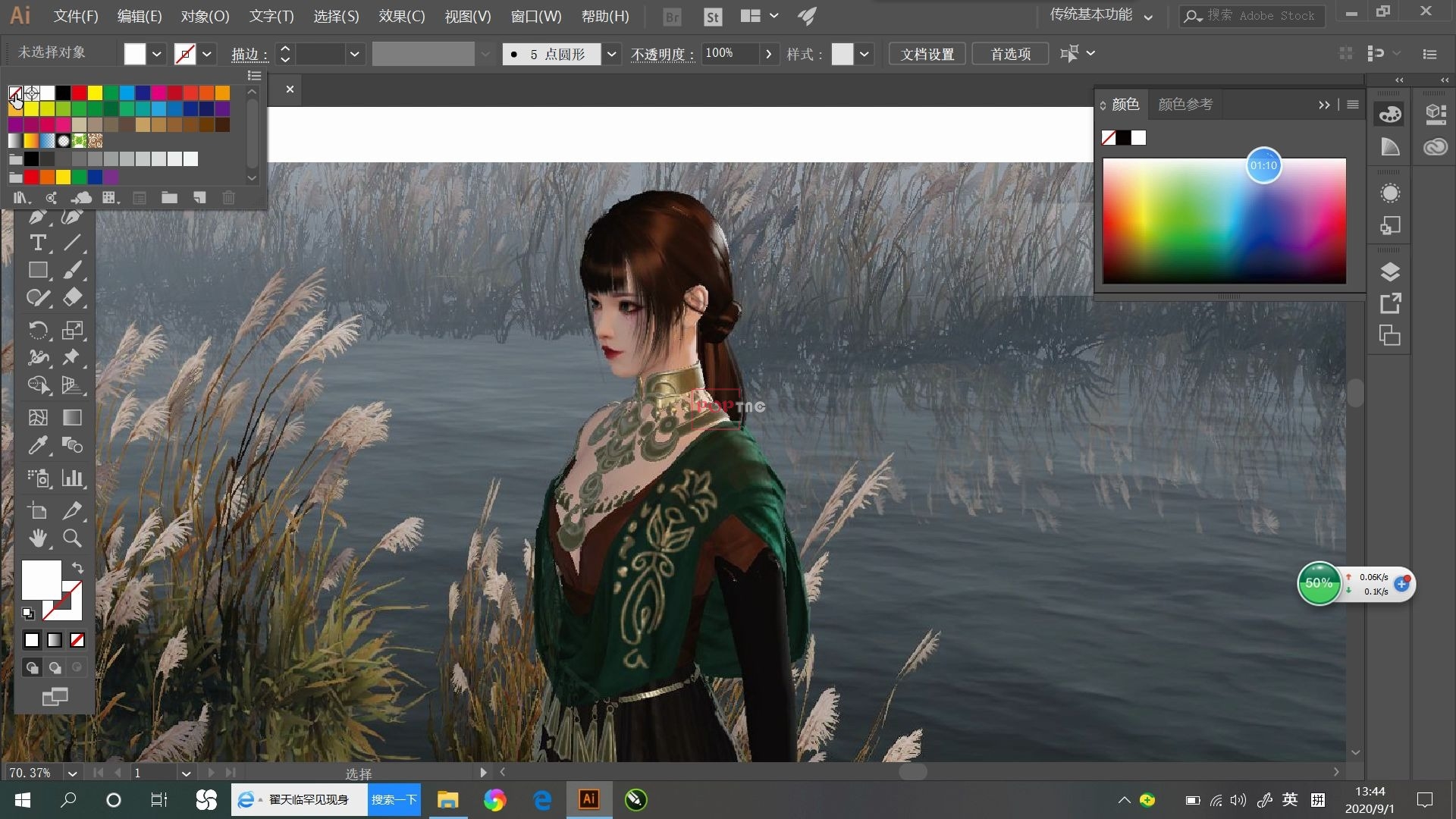
Task: Click the 首选项 button
Action: pyautogui.click(x=1010, y=54)
